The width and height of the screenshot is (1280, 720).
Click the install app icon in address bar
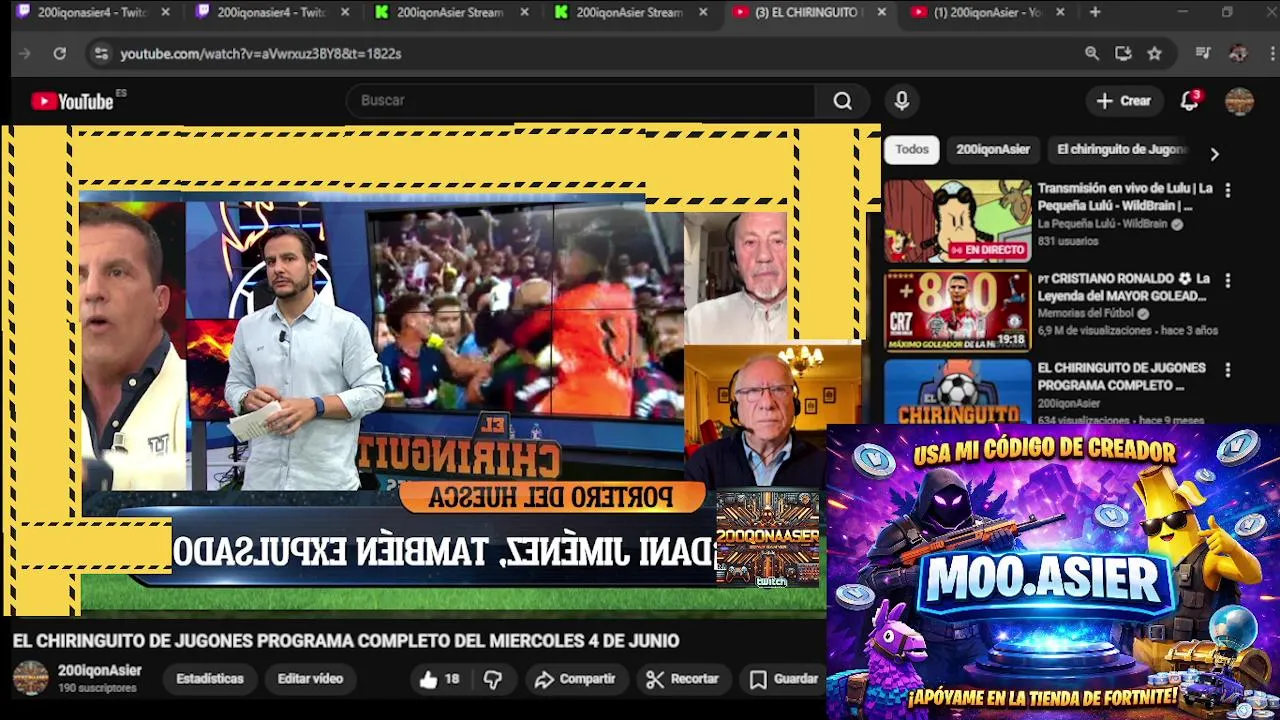[x=1123, y=54]
